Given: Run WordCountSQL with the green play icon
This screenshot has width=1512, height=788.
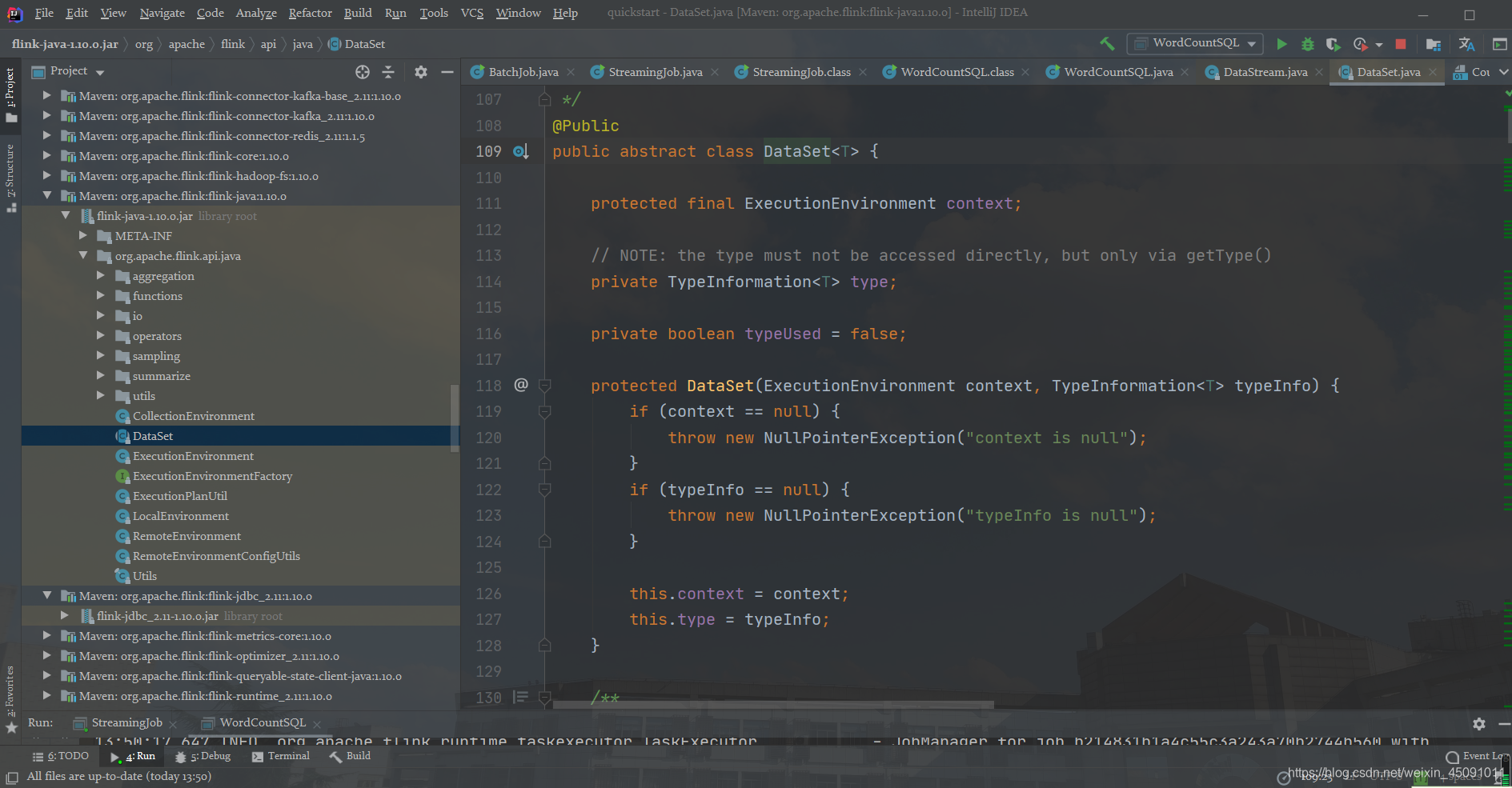Looking at the screenshot, I should pyautogui.click(x=1281, y=44).
